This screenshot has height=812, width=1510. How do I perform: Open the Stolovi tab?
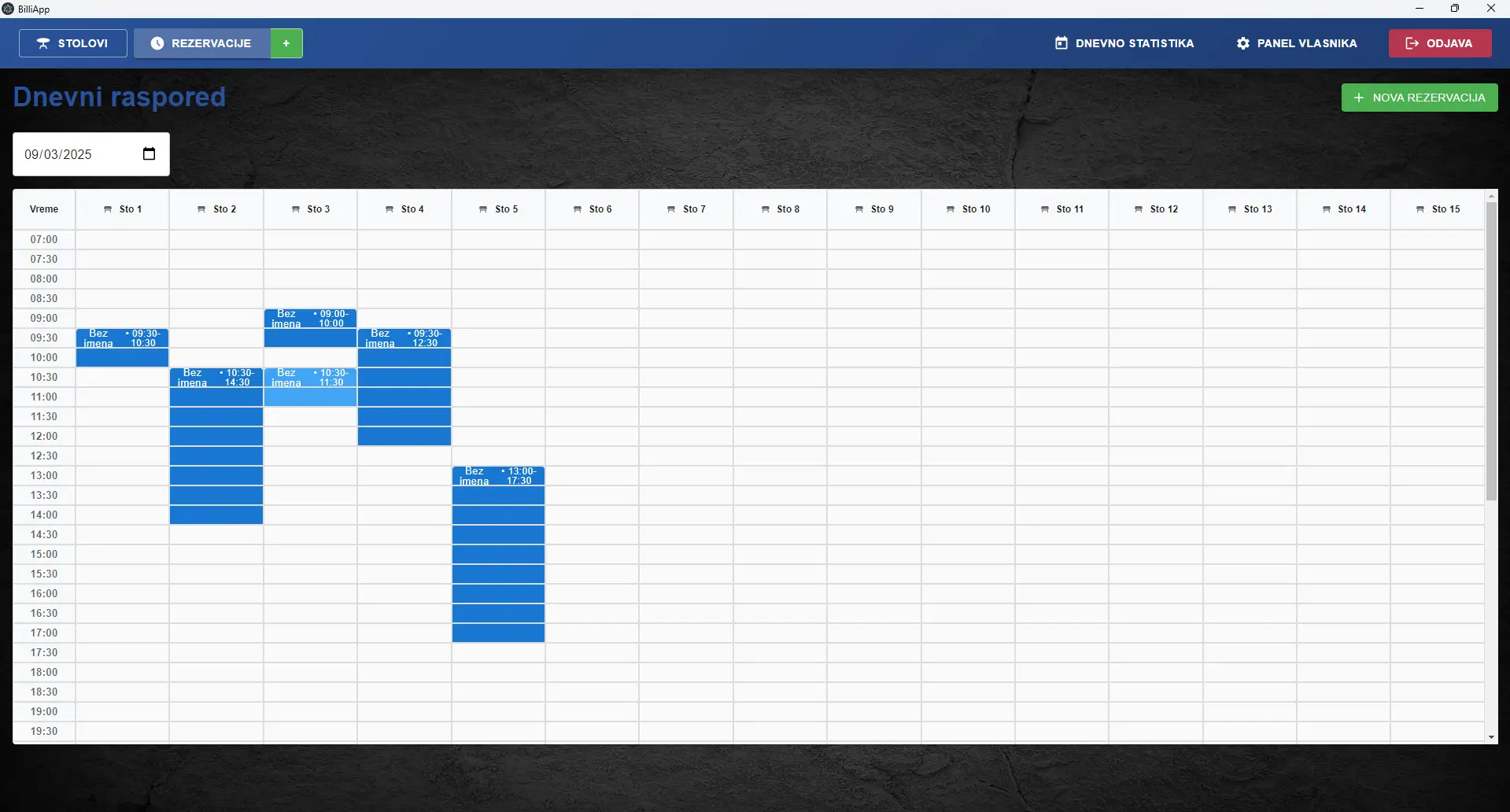[73, 43]
